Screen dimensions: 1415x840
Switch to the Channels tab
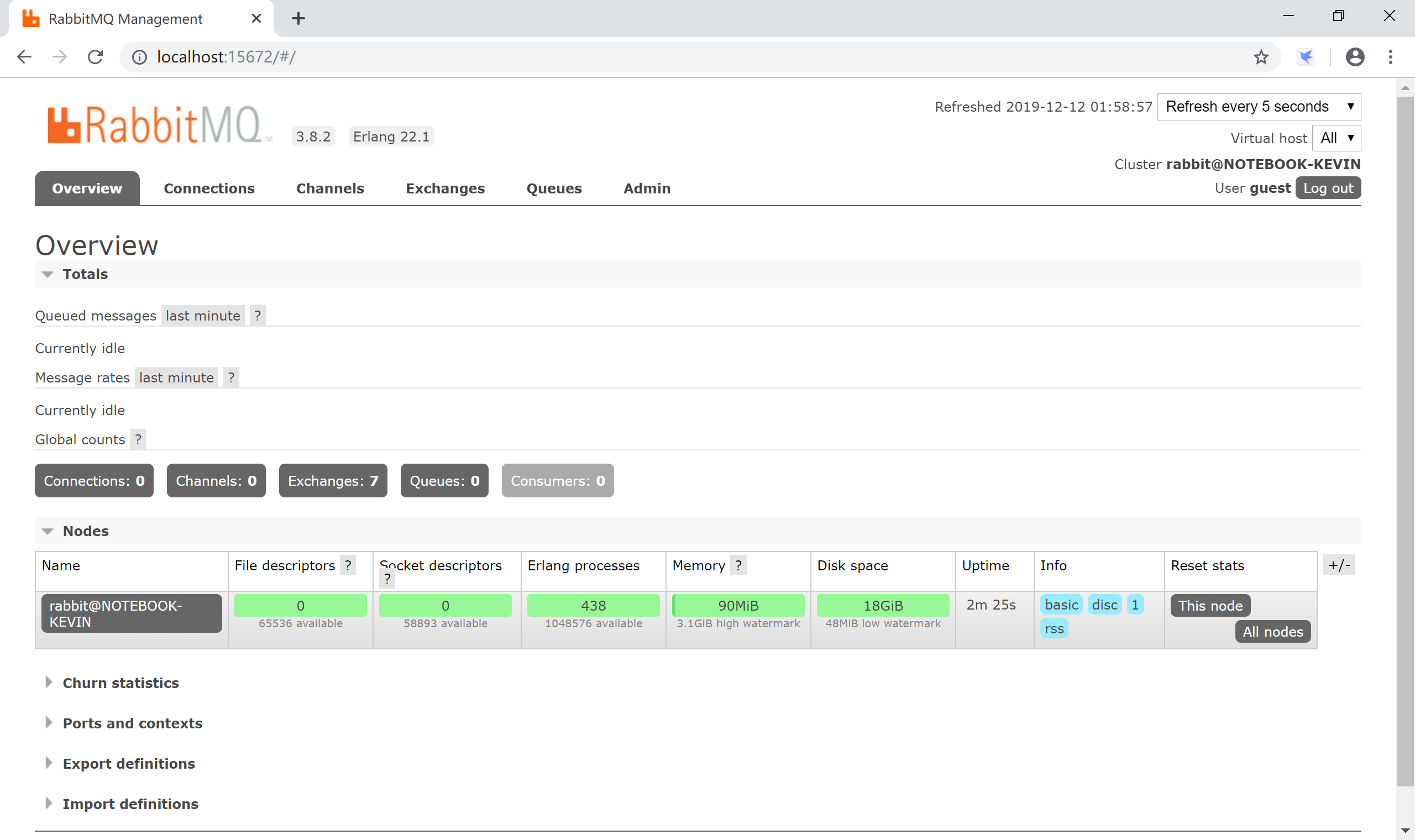point(330,188)
